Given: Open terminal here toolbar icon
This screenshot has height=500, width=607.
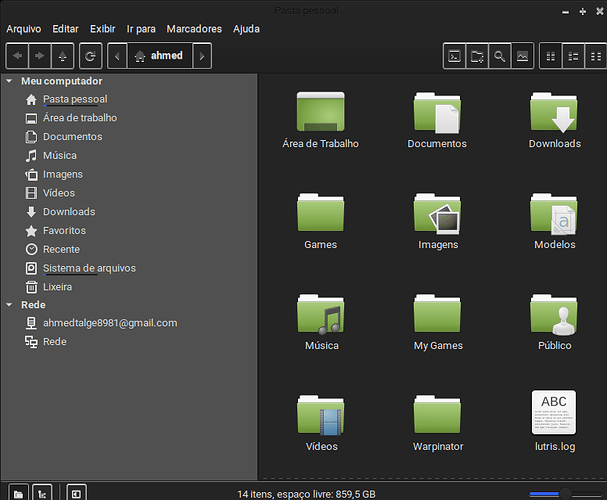Looking at the screenshot, I should click(x=454, y=57).
